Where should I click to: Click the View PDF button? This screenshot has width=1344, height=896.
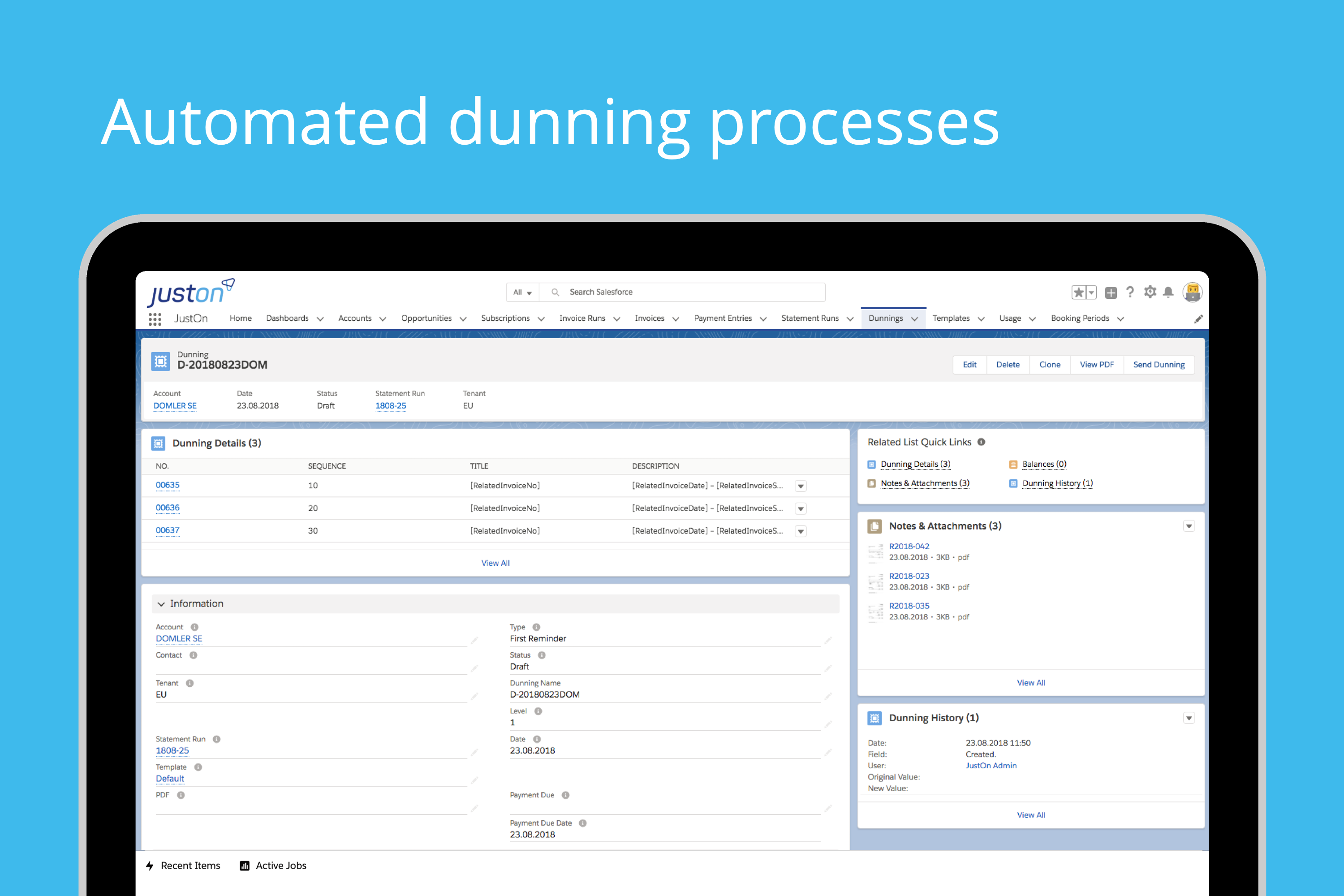[x=1097, y=365]
